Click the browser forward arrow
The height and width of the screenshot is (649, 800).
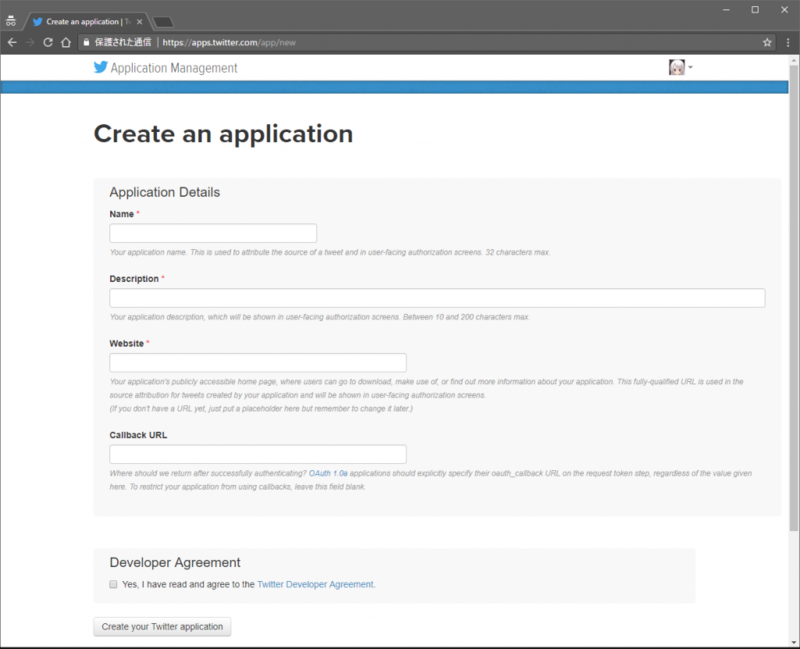pos(30,42)
